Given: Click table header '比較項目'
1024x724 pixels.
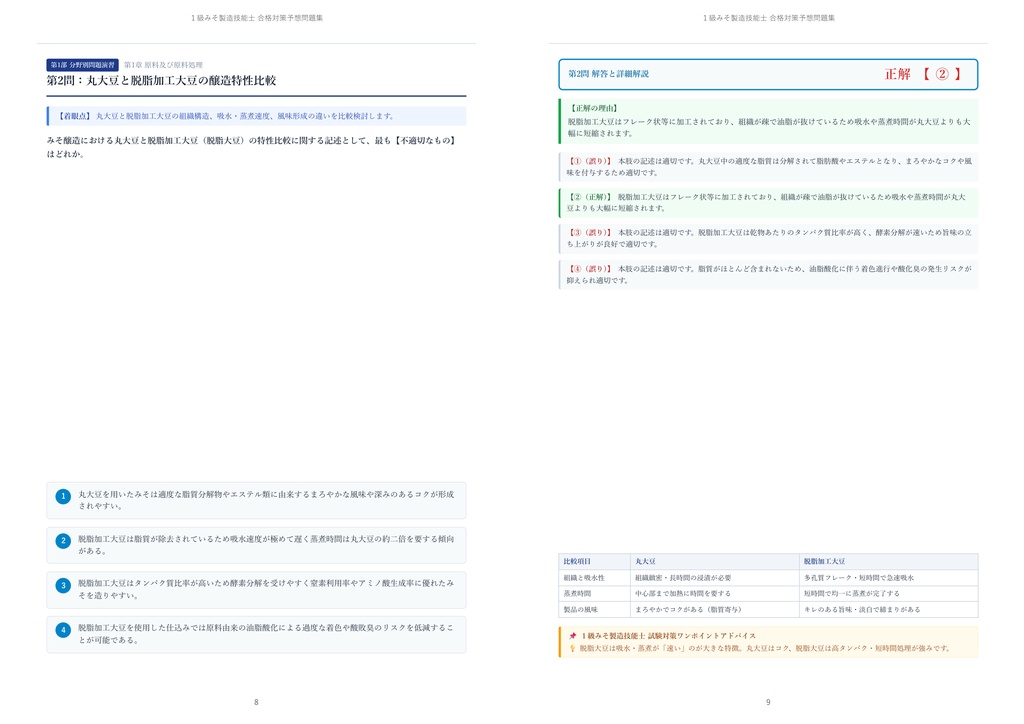Looking at the screenshot, I should [x=577, y=561].
